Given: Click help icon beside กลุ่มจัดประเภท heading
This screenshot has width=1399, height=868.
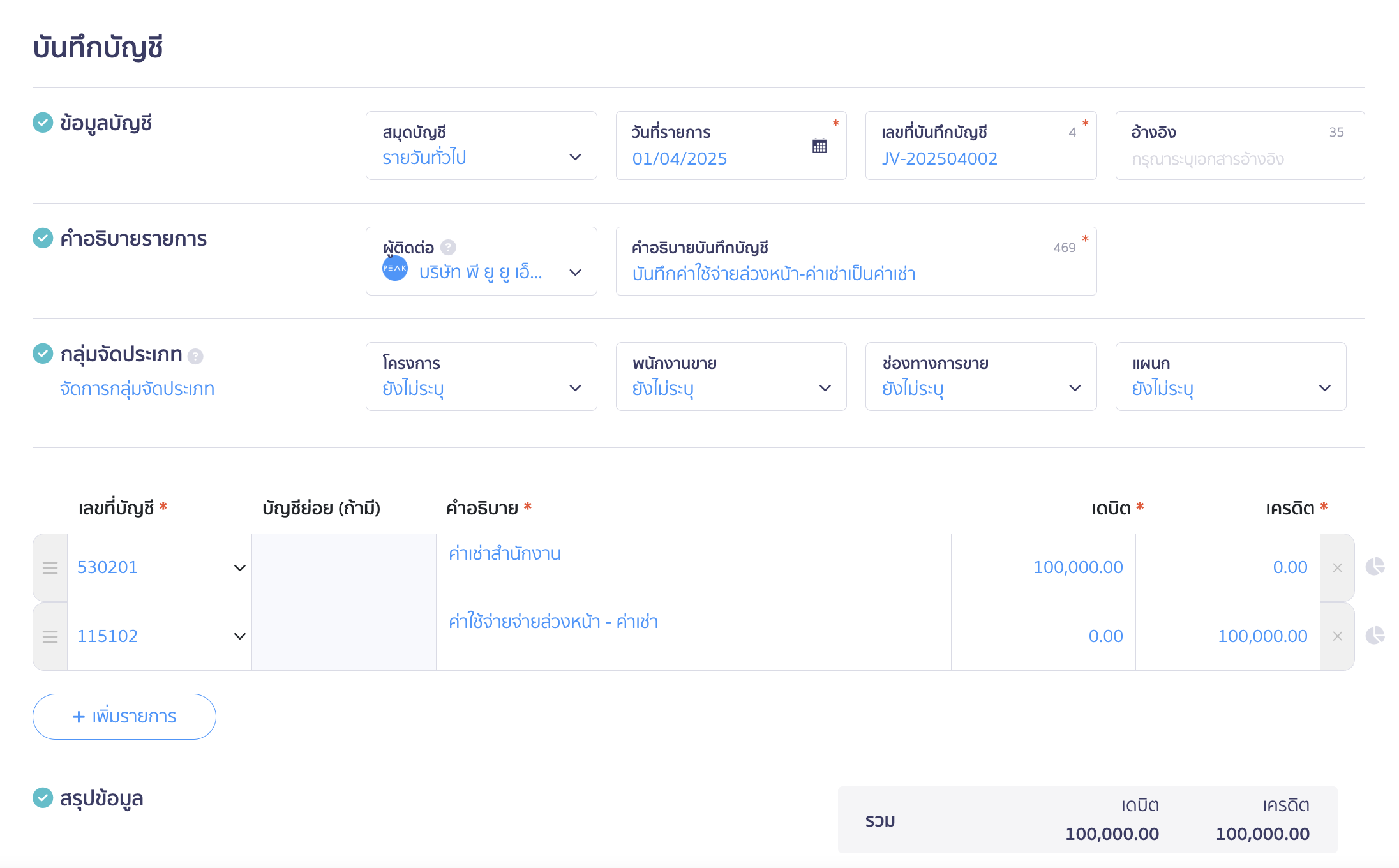Looking at the screenshot, I should click(196, 356).
